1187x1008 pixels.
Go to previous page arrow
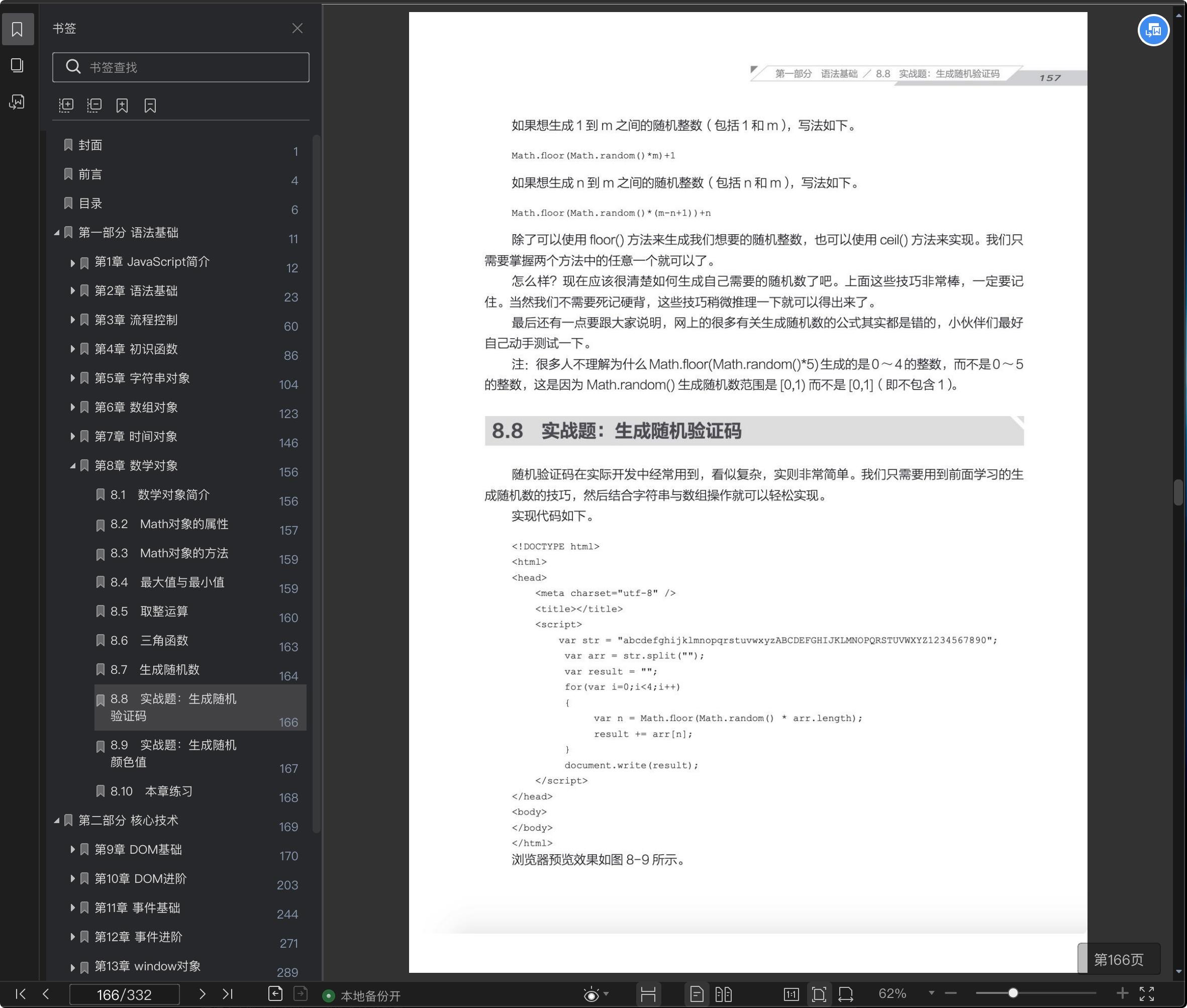pos(46,994)
